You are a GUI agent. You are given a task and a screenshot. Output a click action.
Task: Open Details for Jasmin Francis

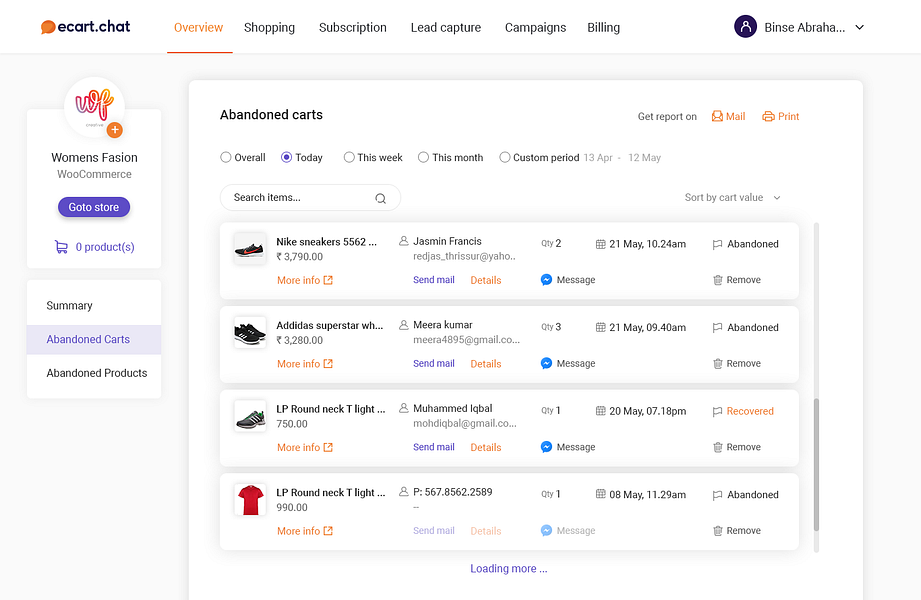point(486,280)
